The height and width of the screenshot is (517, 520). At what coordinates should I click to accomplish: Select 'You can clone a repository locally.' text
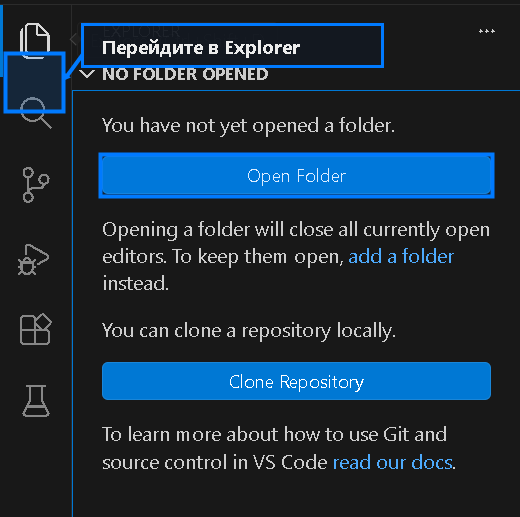pyautogui.click(x=249, y=331)
